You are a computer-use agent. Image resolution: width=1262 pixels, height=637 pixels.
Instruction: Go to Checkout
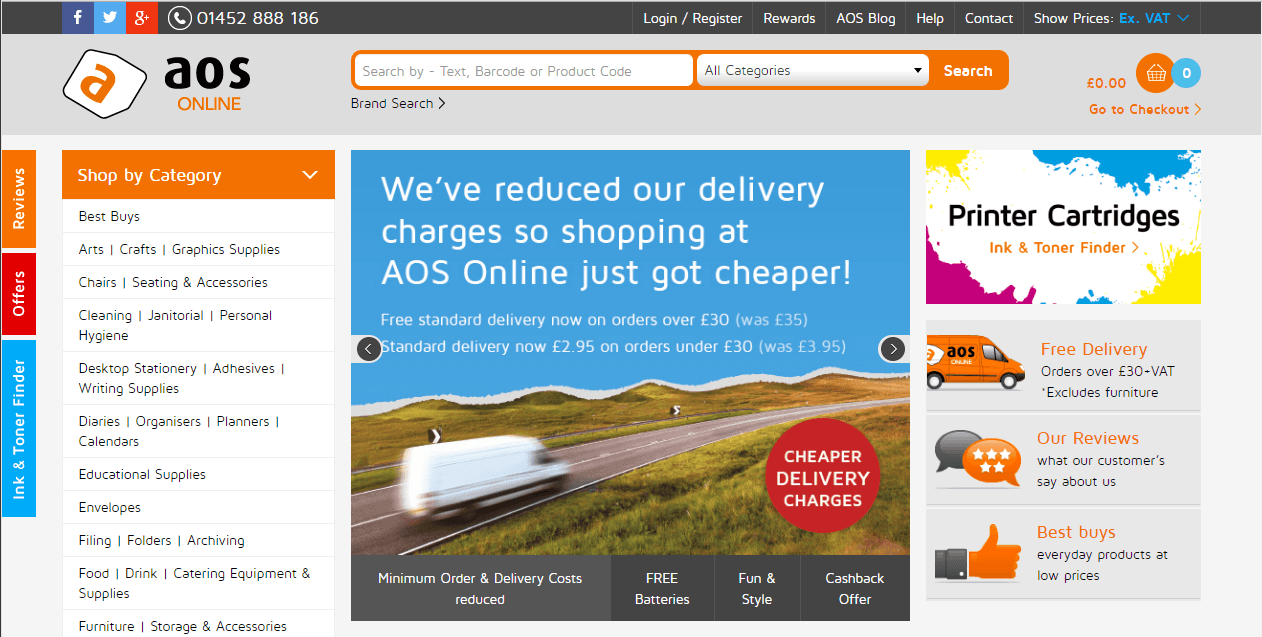[1145, 109]
